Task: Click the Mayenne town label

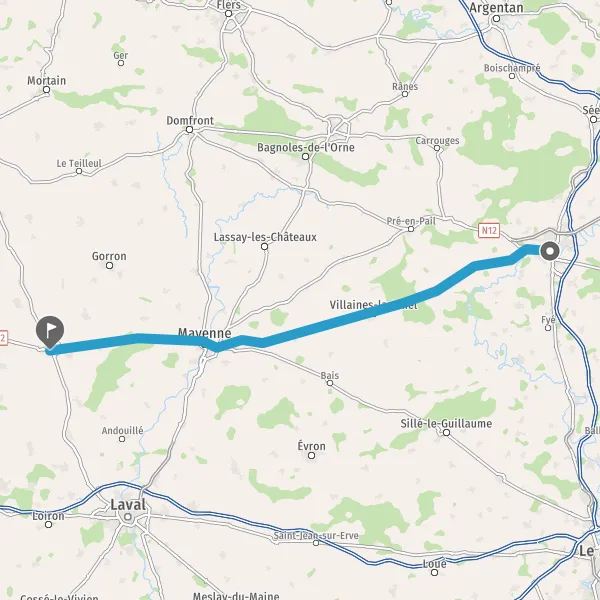Action: (205, 333)
